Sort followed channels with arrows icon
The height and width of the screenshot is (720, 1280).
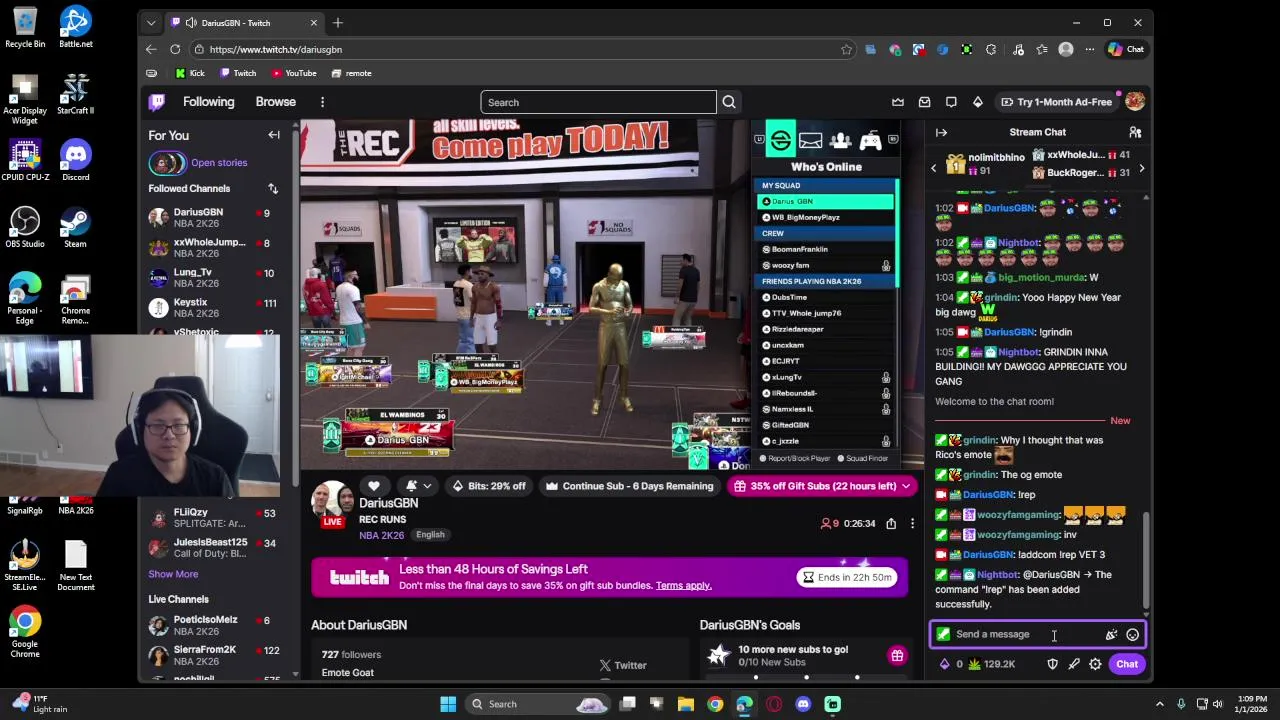coord(273,188)
